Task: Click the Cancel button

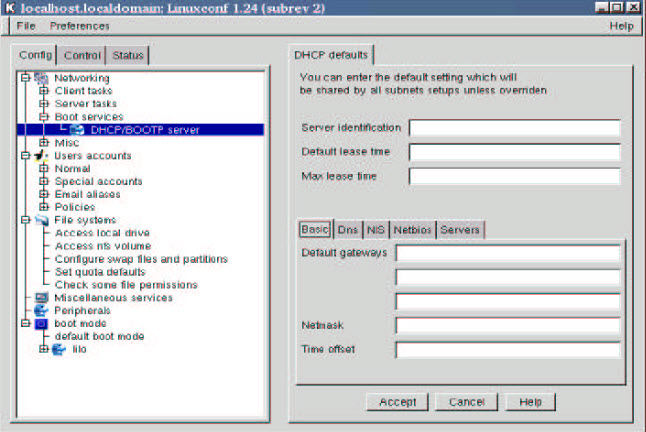Action: pyautogui.click(x=466, y=402)
